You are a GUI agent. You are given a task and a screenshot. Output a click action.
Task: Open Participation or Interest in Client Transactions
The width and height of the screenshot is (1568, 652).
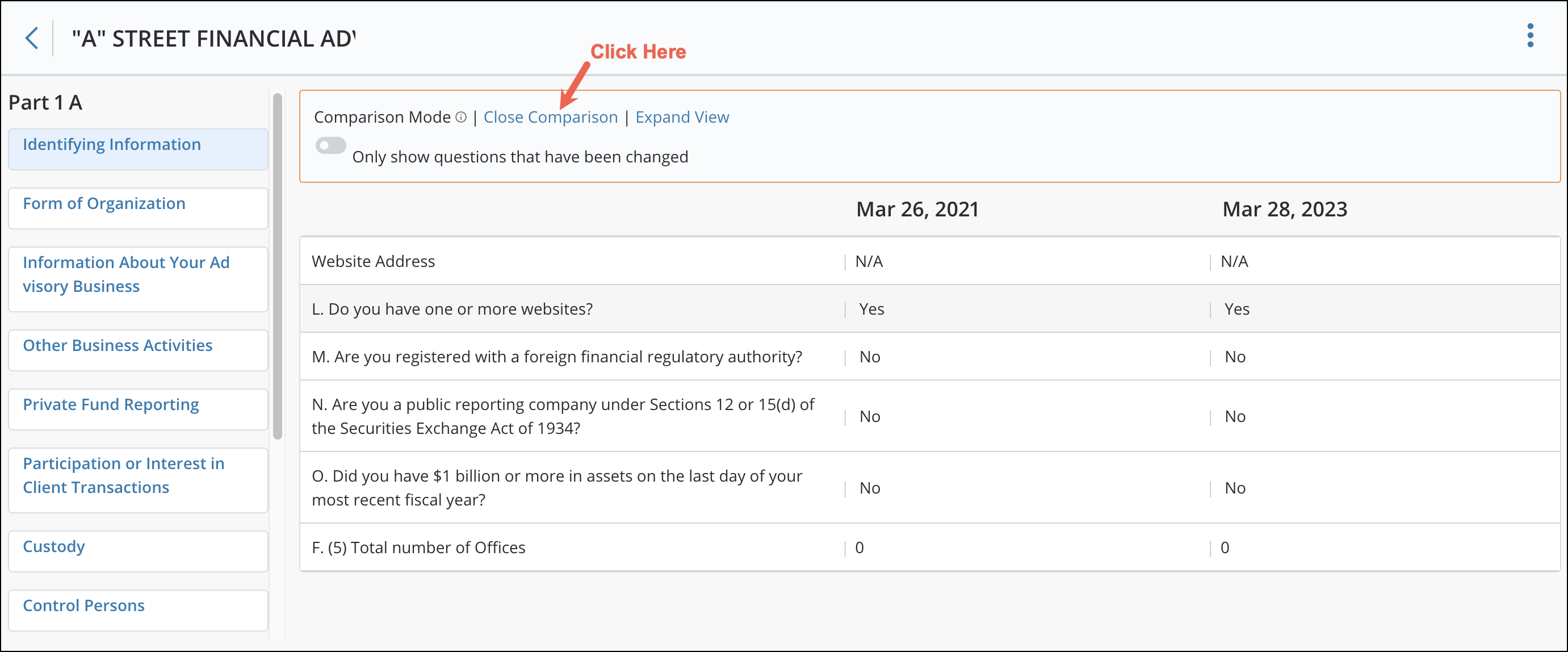pos(124,475)
